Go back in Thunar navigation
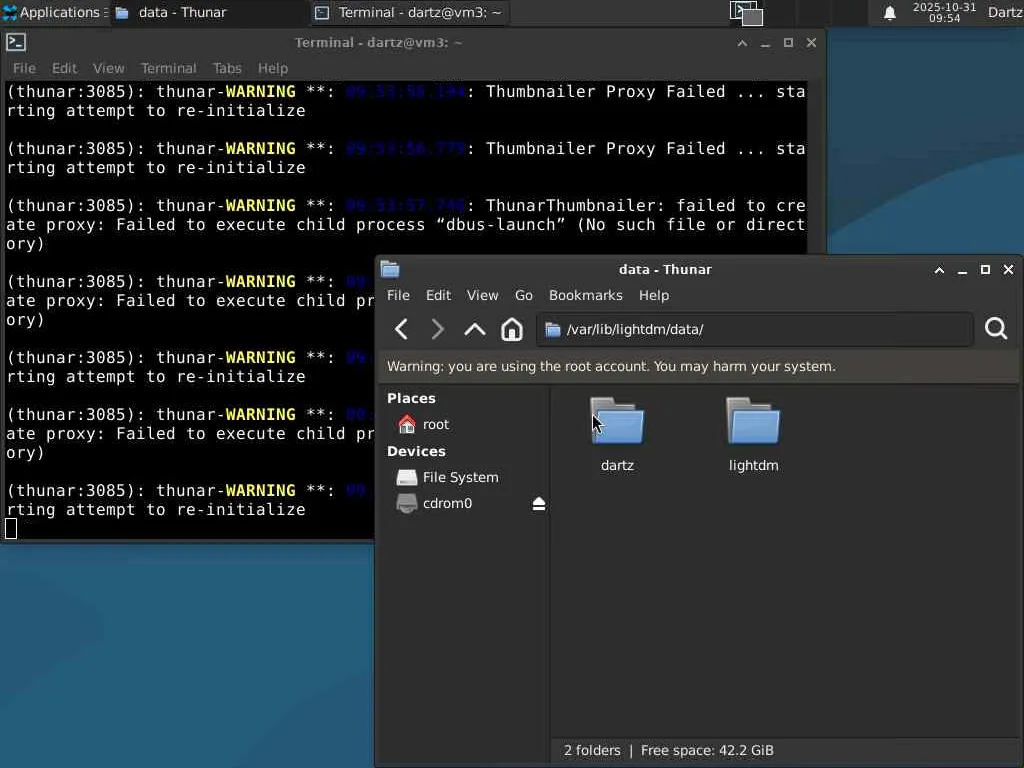This screenshot has height=768, width=1024. [402, 329]
